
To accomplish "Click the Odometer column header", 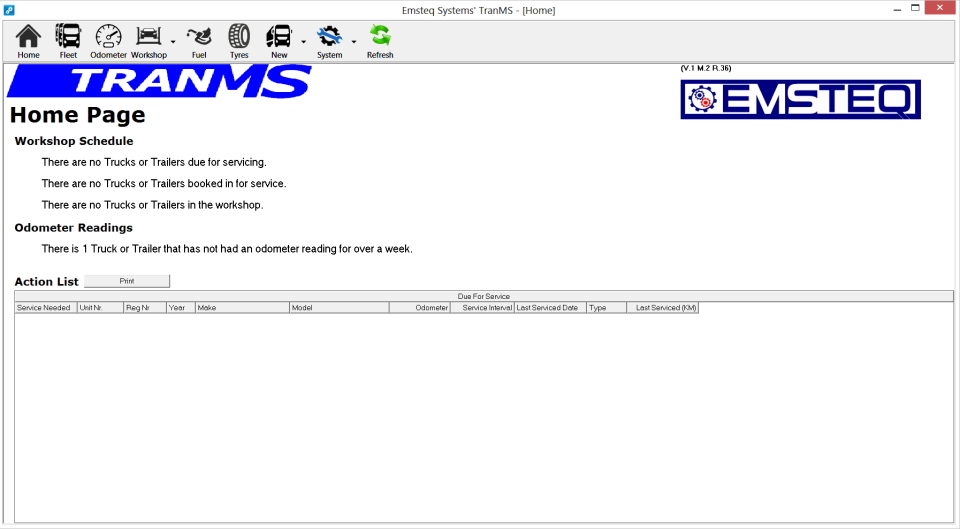I will (420, 307).
